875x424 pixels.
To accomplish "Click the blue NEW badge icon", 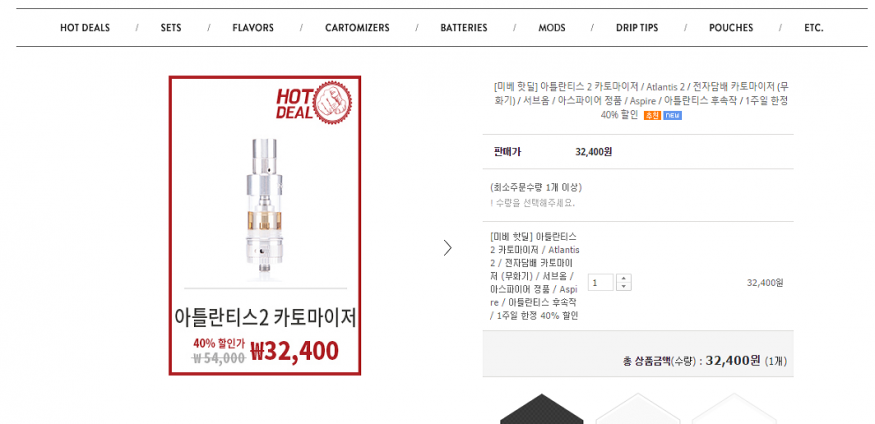I will (x=672, y=115).
